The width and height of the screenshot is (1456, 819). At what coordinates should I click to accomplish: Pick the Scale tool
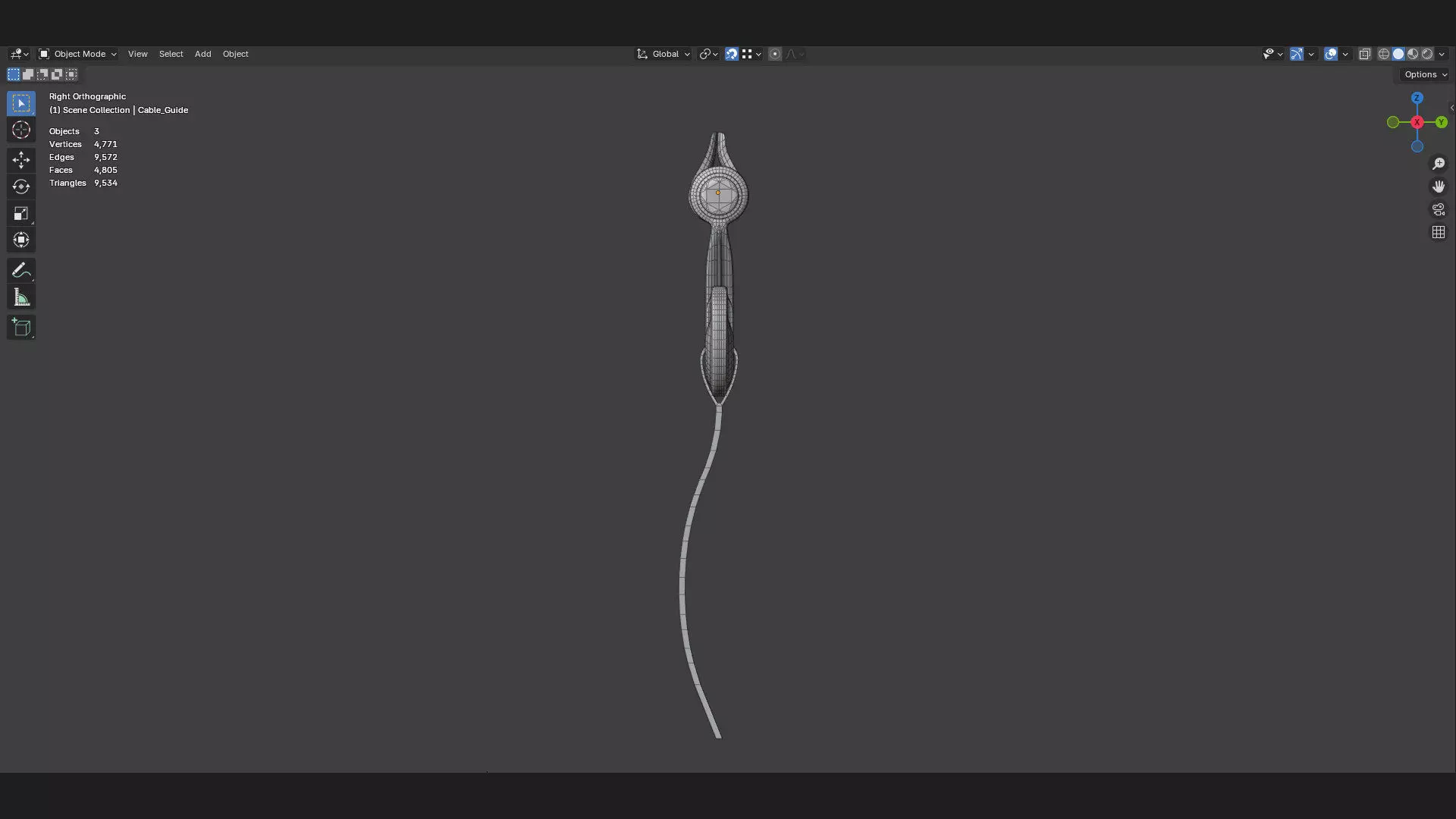click(x=21, y=213)
